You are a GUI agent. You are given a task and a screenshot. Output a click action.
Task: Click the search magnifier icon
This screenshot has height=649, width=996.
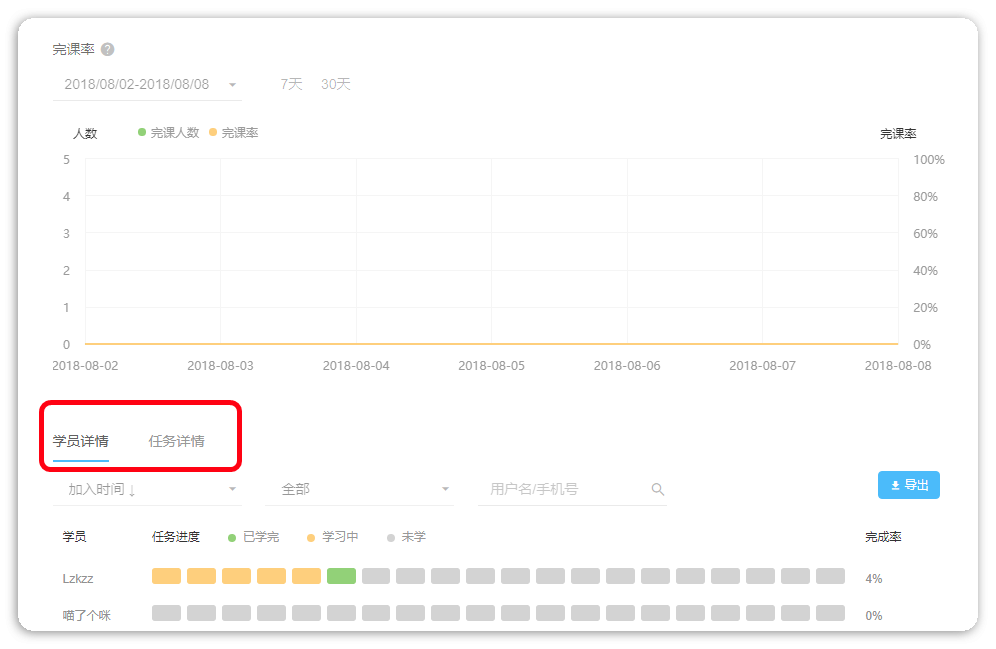pos(657,489)
